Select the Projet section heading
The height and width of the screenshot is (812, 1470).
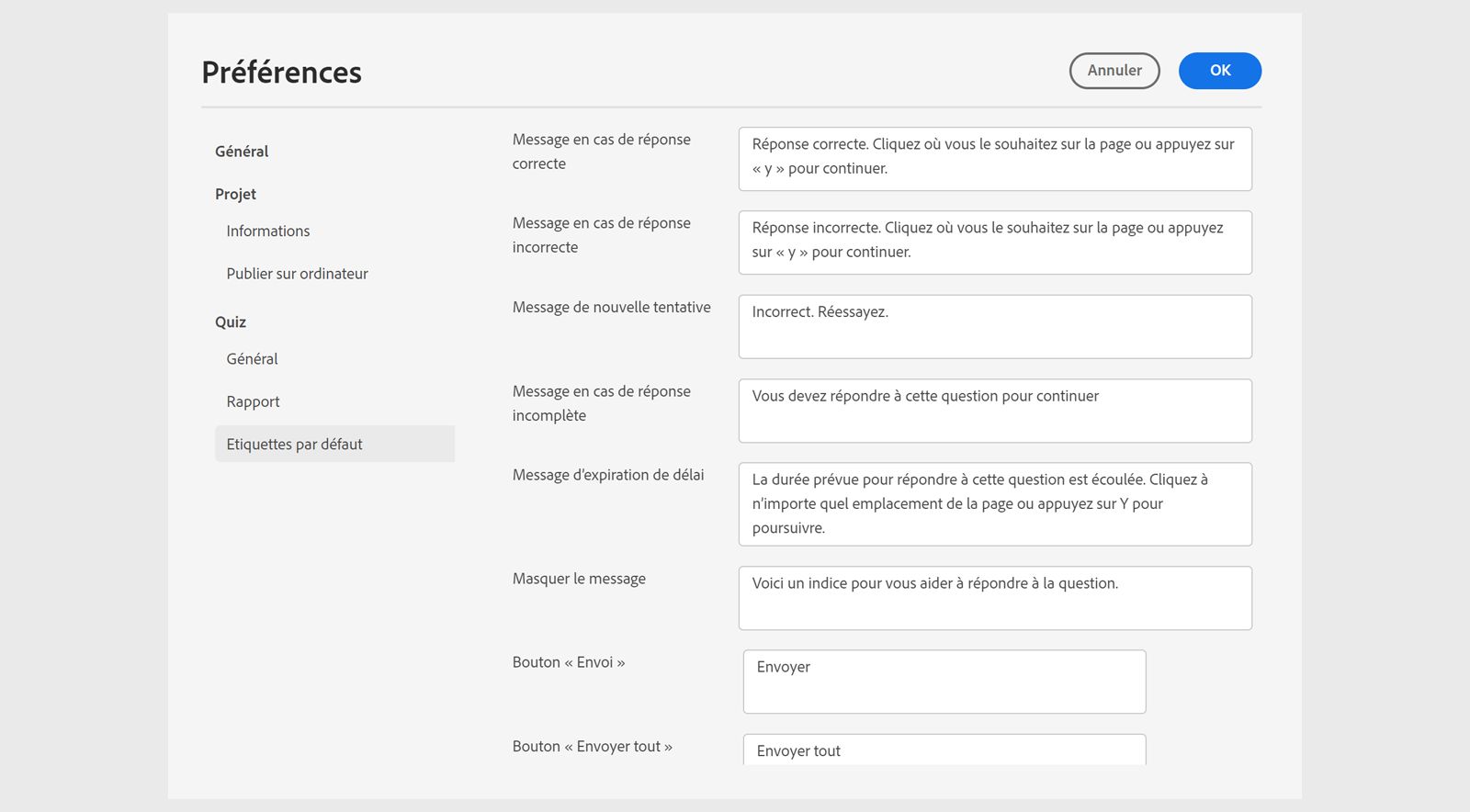[235, 194]
